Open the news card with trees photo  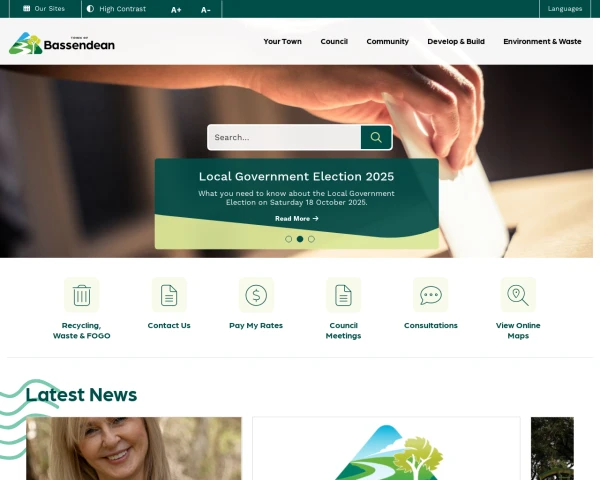[552, 449]
